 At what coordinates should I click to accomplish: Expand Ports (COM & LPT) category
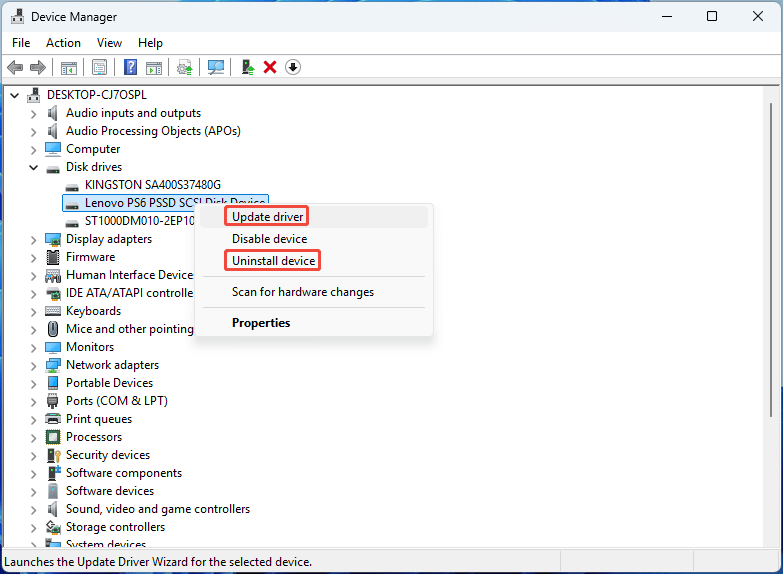(x=33, y=402)
